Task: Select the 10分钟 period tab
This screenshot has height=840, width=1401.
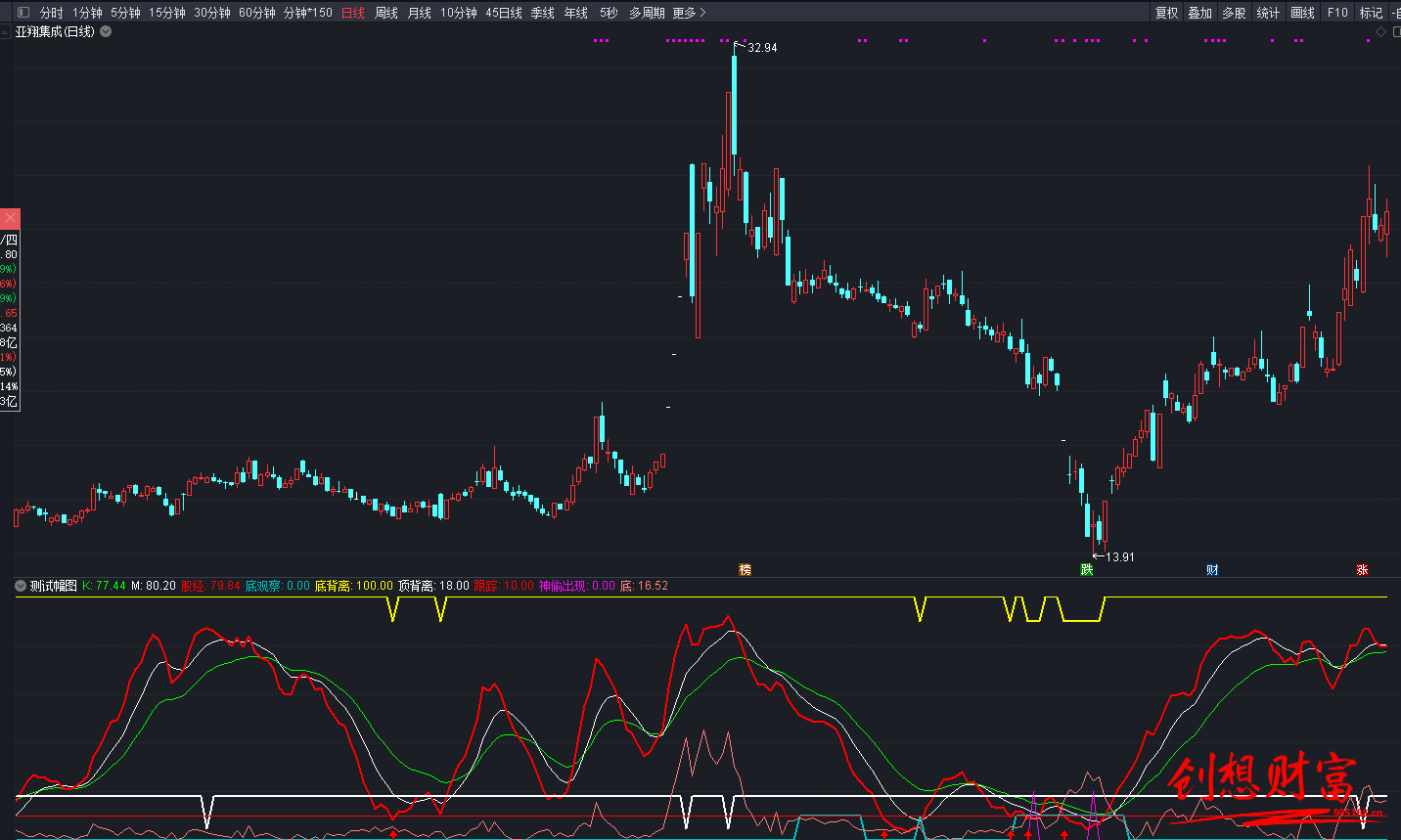Action: (x=459, y=13)
